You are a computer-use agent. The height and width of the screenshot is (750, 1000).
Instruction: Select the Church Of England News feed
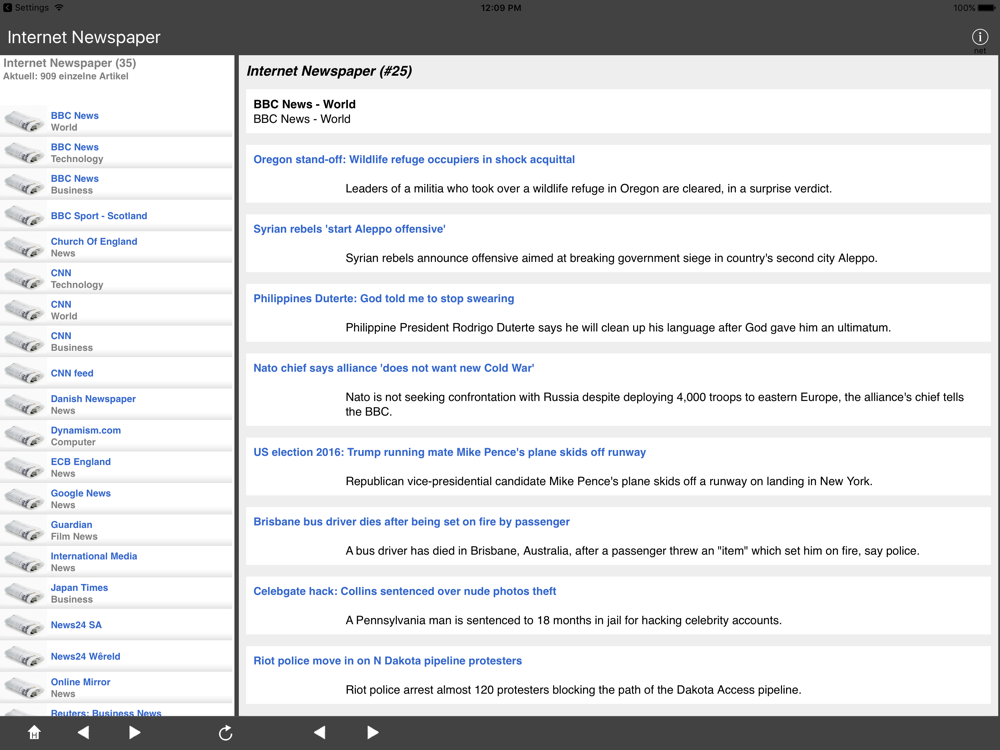117,247
